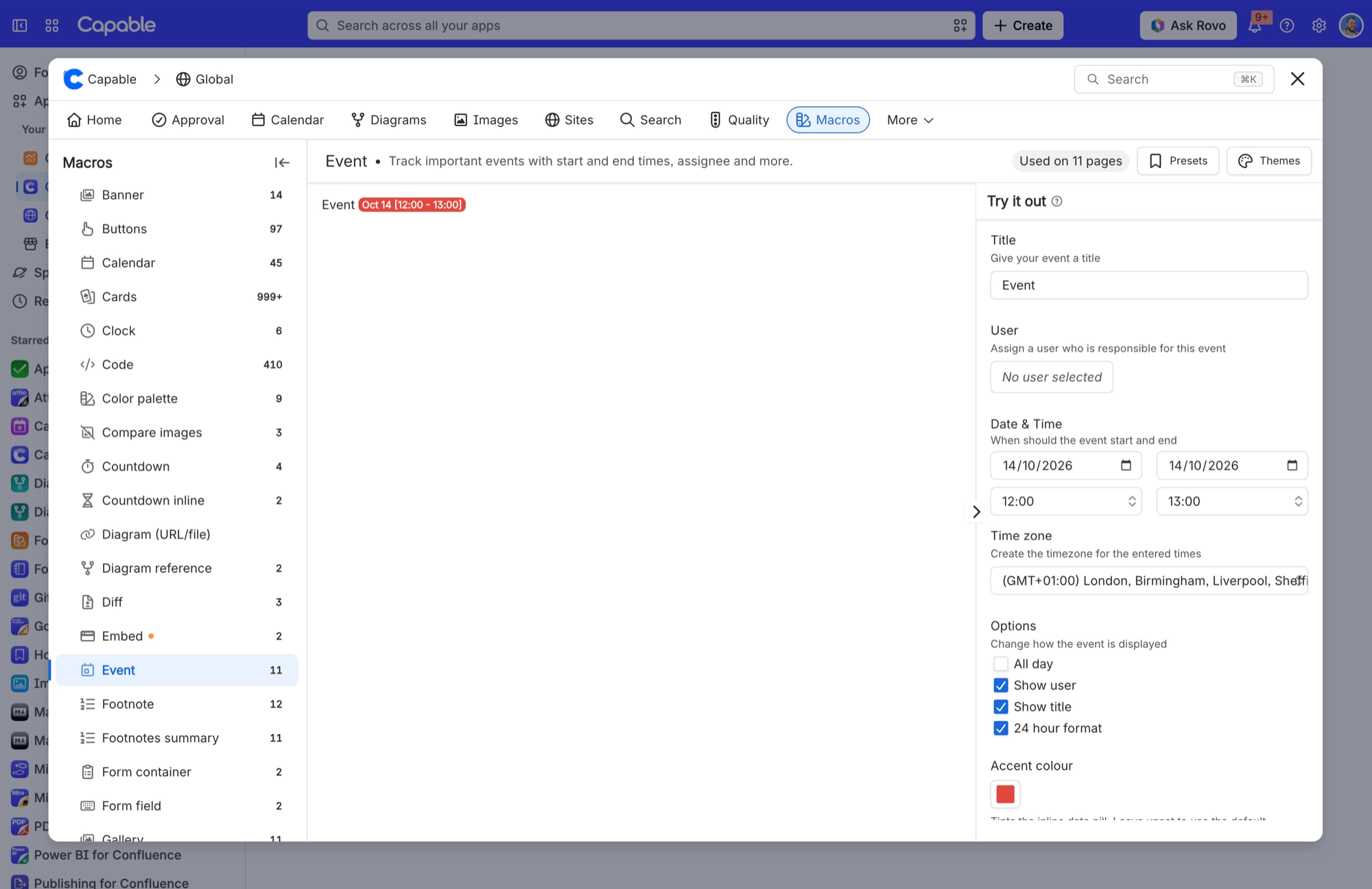Open the Time zone dropdown
1372x889 pixels.
point(1149,581)
